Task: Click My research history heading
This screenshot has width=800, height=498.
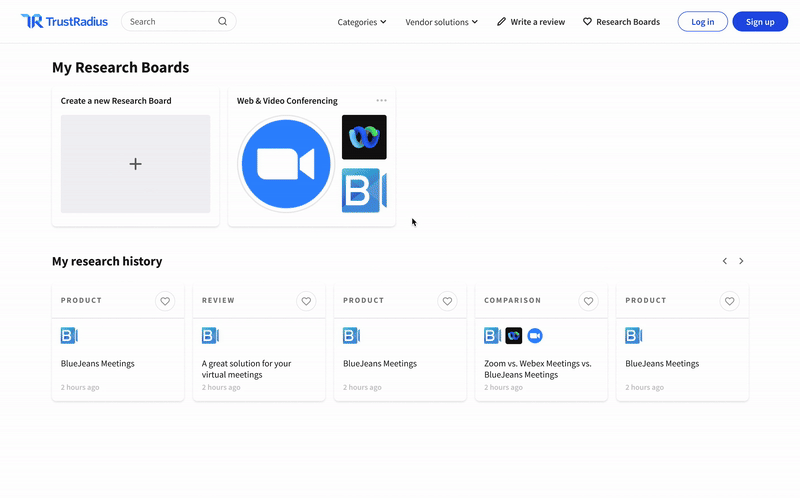Action: tap(107, 261)
